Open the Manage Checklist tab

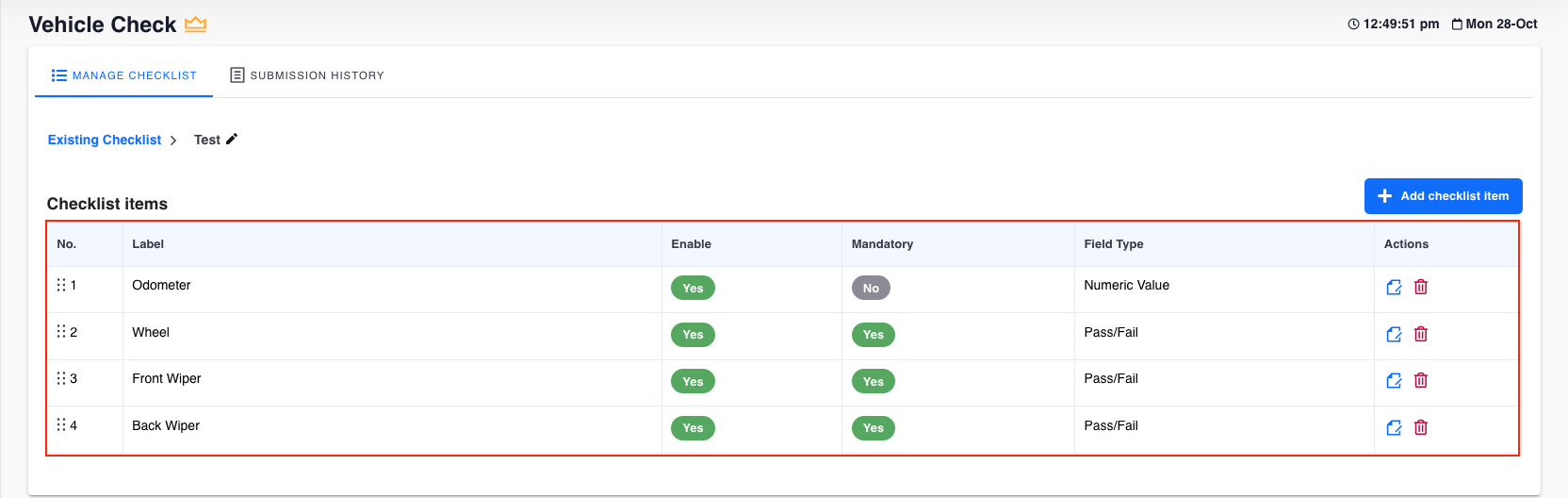point(124,75)
